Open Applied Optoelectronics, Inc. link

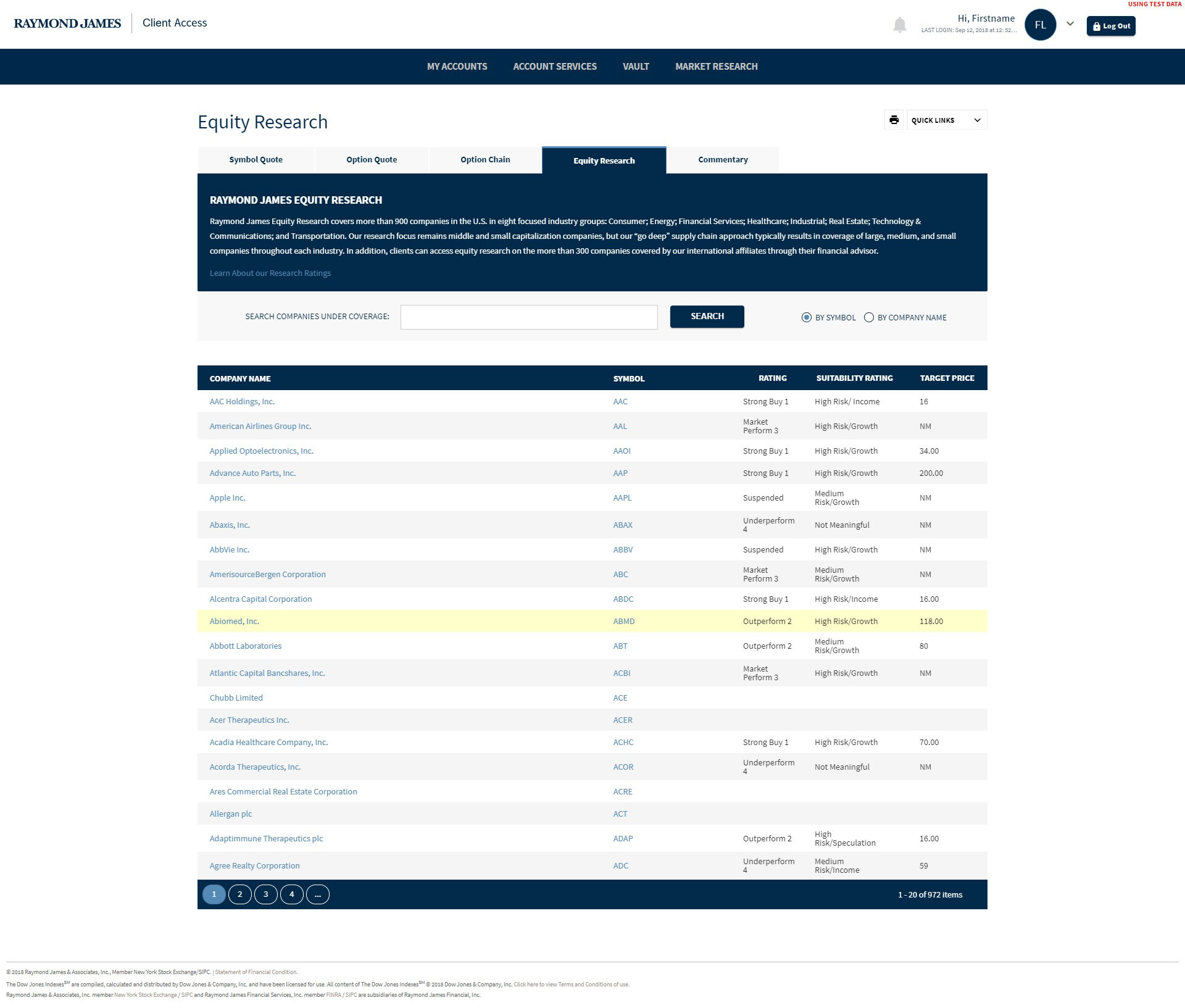[x=262, y=451]
